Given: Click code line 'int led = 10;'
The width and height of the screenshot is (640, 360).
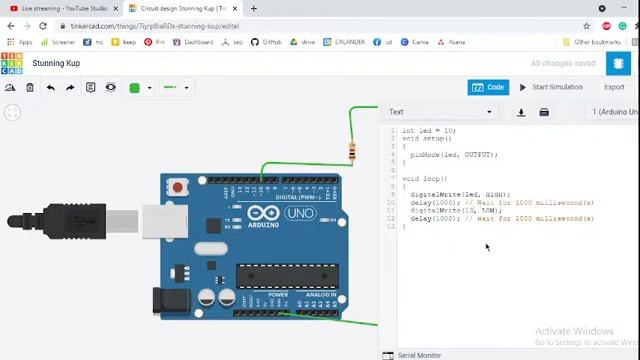Looking at the screenshot, I should click(429, 131).
